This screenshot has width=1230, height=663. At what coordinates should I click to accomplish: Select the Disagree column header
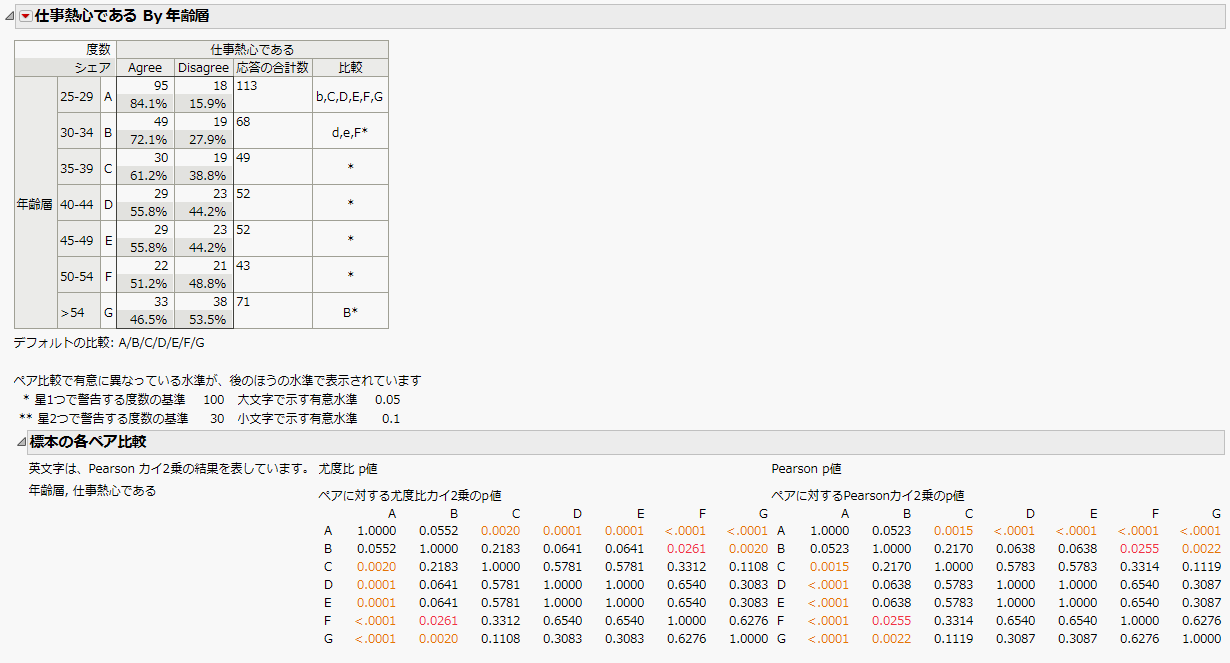click(203, 67)
